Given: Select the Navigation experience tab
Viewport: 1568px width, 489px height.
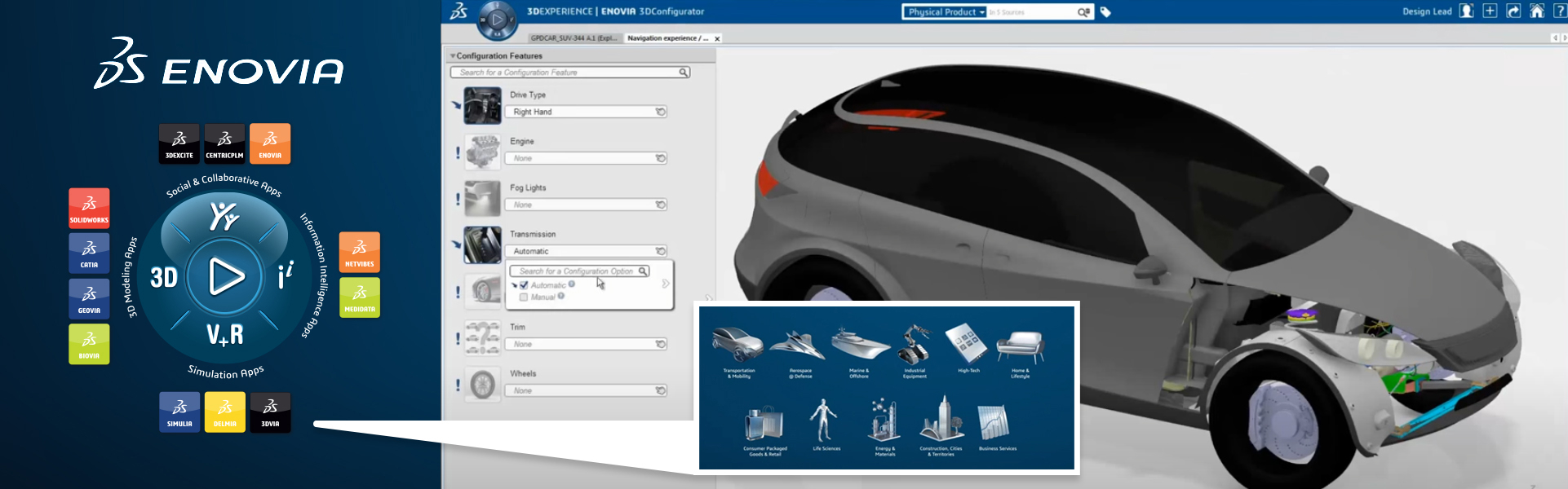Looking at the screenshot, I should 667,38.
